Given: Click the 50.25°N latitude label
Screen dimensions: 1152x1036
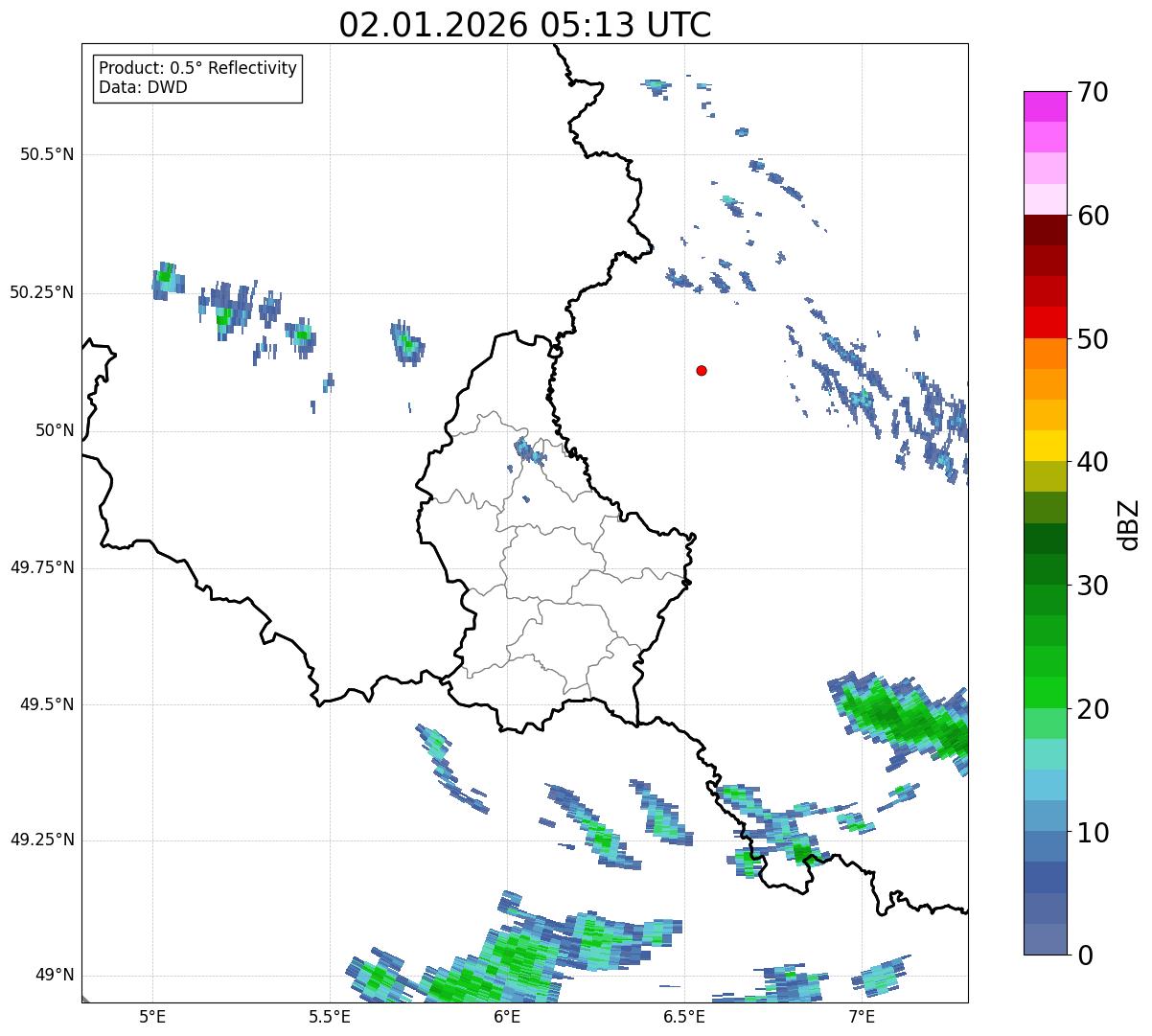Looking at the screenshot, I should 42,292.
